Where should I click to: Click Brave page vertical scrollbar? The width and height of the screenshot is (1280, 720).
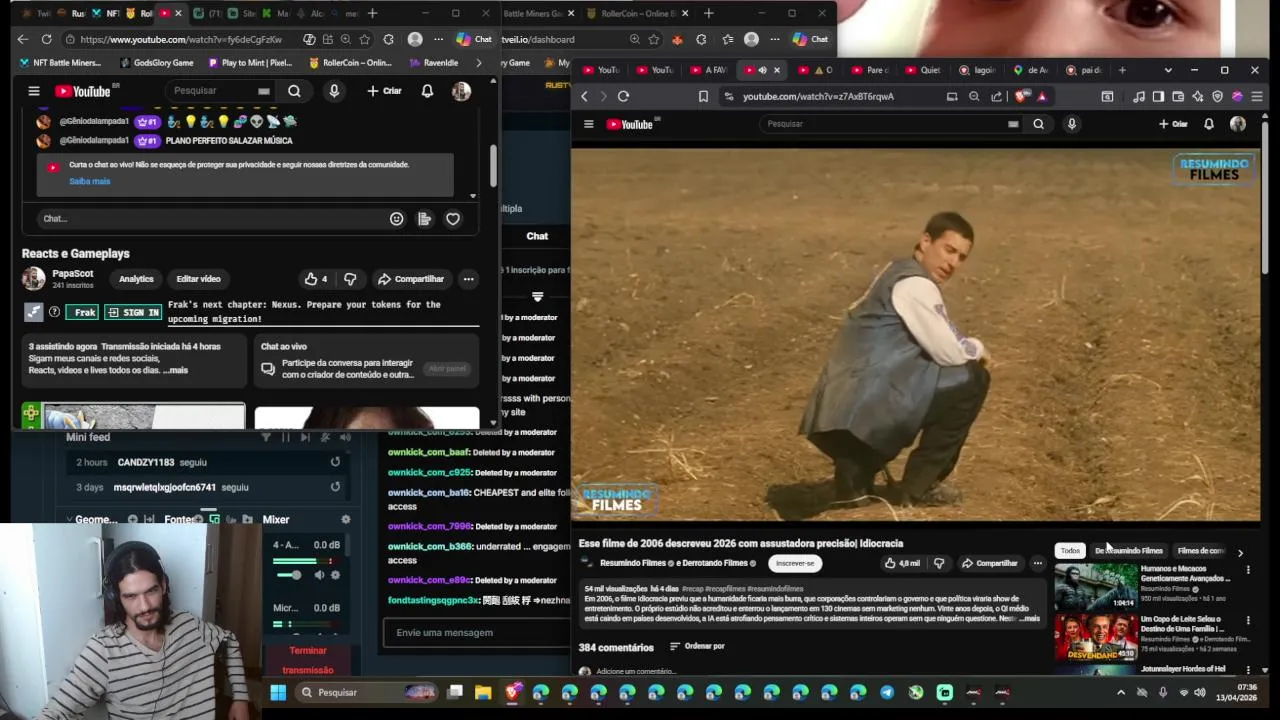(x=1265, y=200)
